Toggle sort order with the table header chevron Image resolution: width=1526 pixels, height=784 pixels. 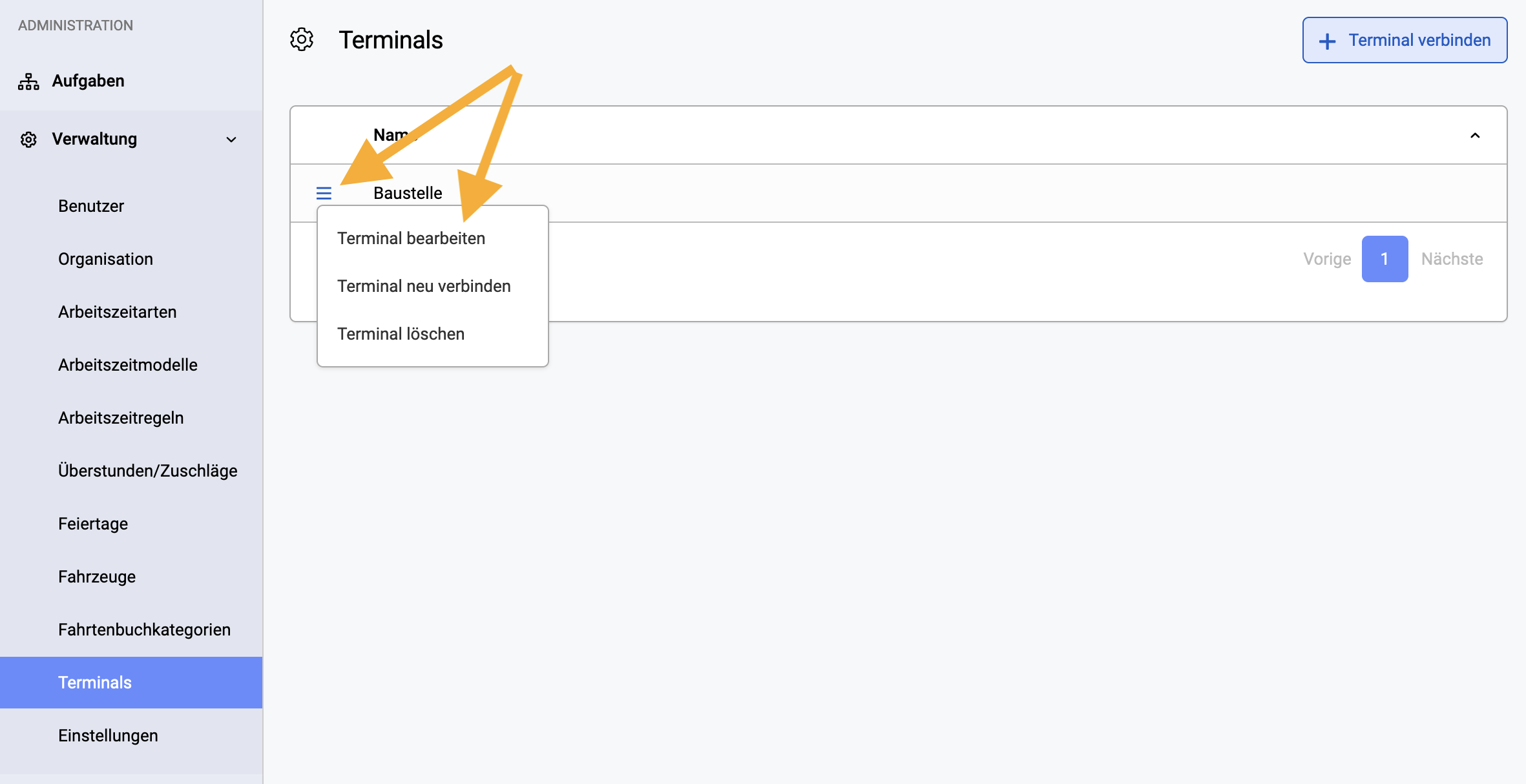click(1475, 136)
